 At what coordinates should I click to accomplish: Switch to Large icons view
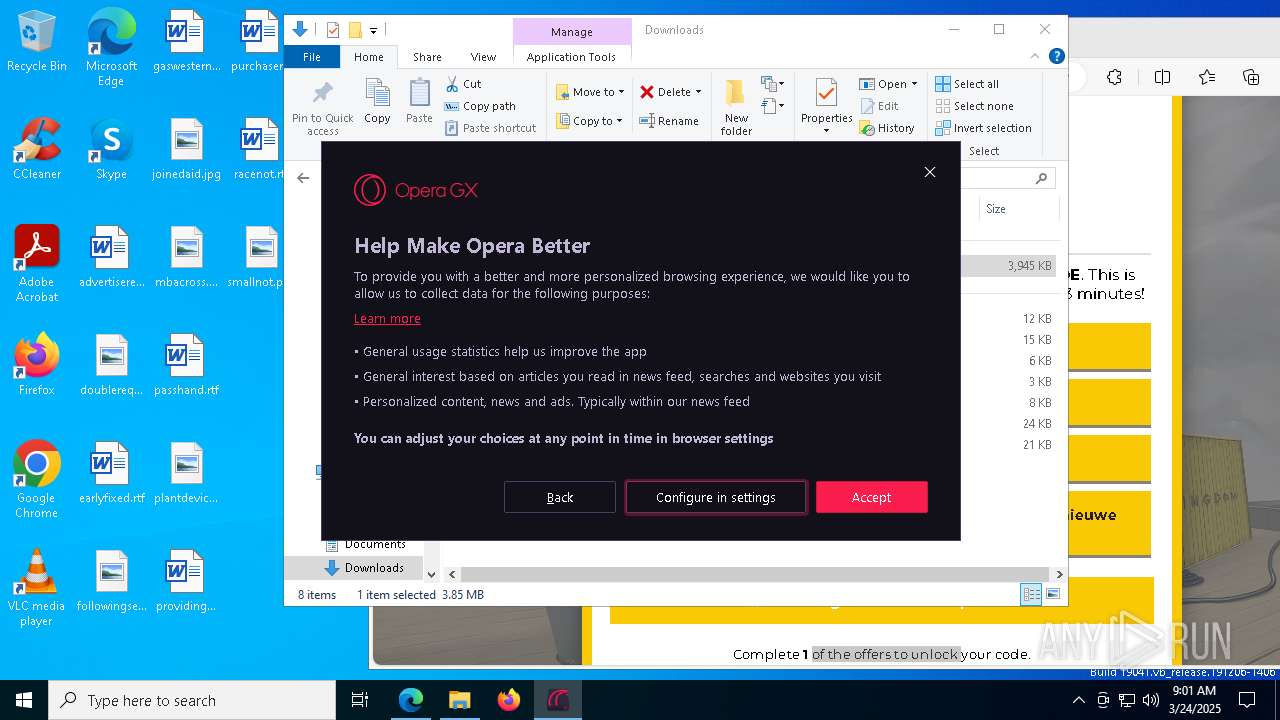[x=1052, y=594]
